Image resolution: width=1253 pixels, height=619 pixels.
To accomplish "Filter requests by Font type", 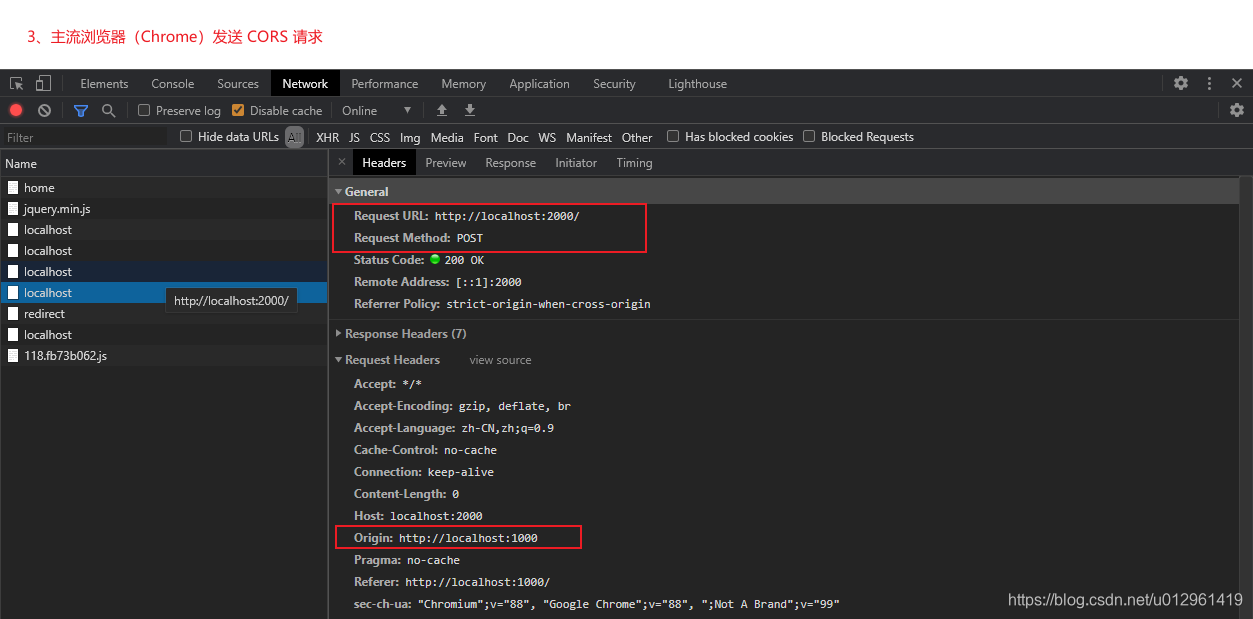I will click(486, 137).
